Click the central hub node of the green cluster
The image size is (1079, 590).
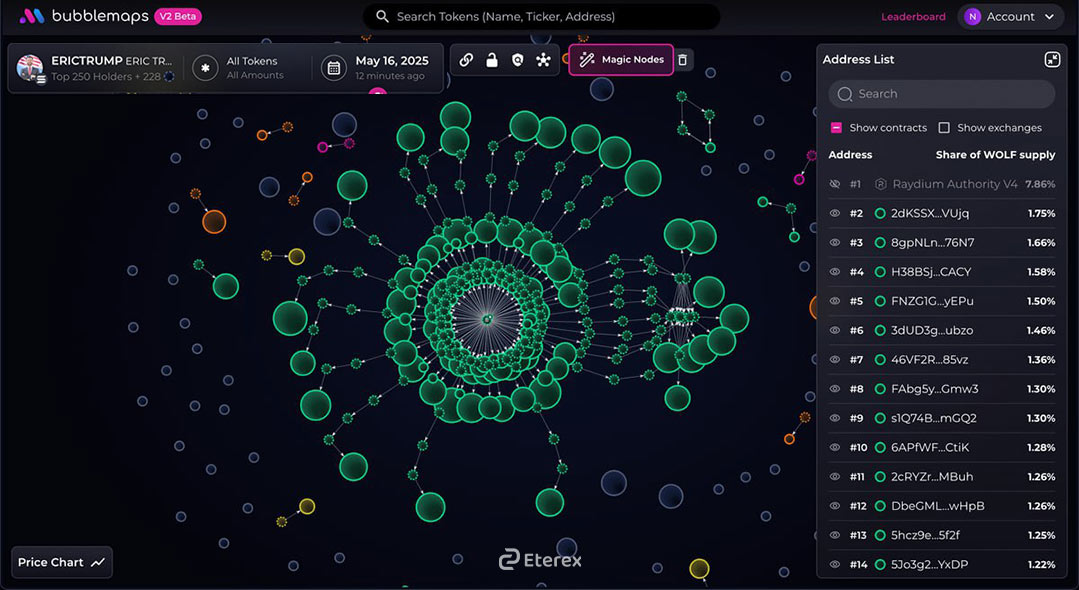point(487,319)
